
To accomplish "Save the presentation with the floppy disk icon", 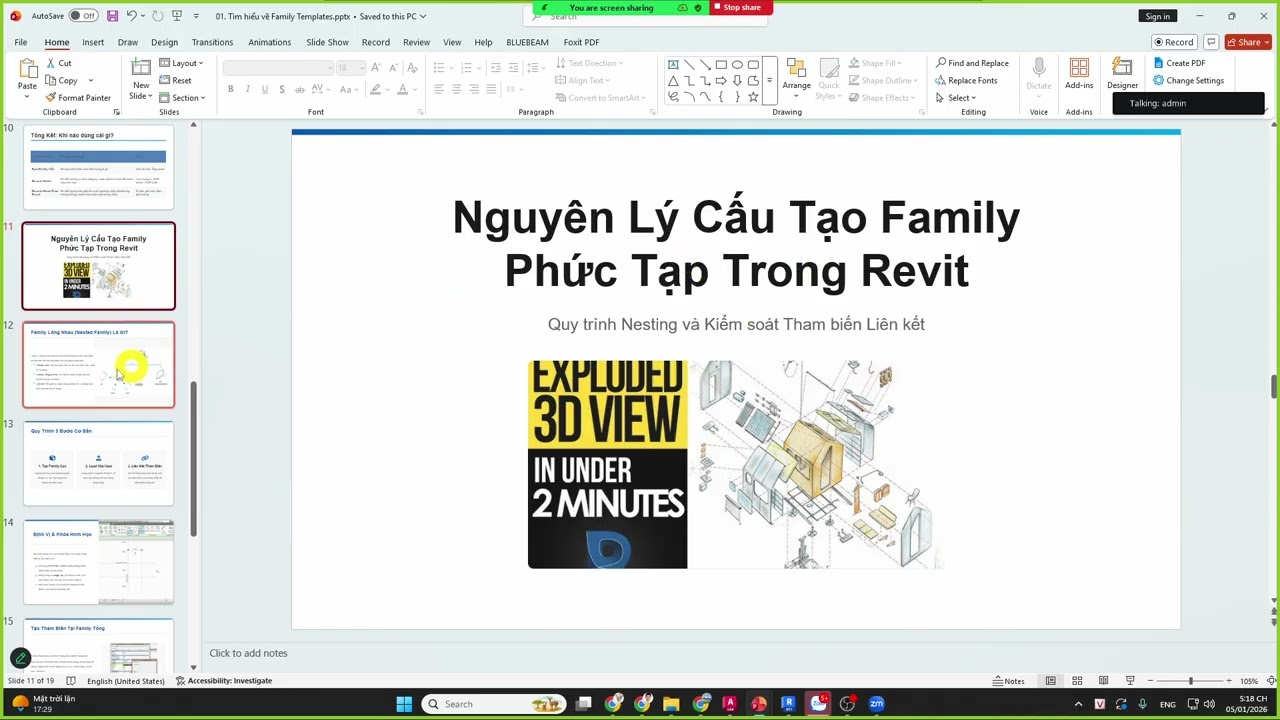I will click(112, 16).
